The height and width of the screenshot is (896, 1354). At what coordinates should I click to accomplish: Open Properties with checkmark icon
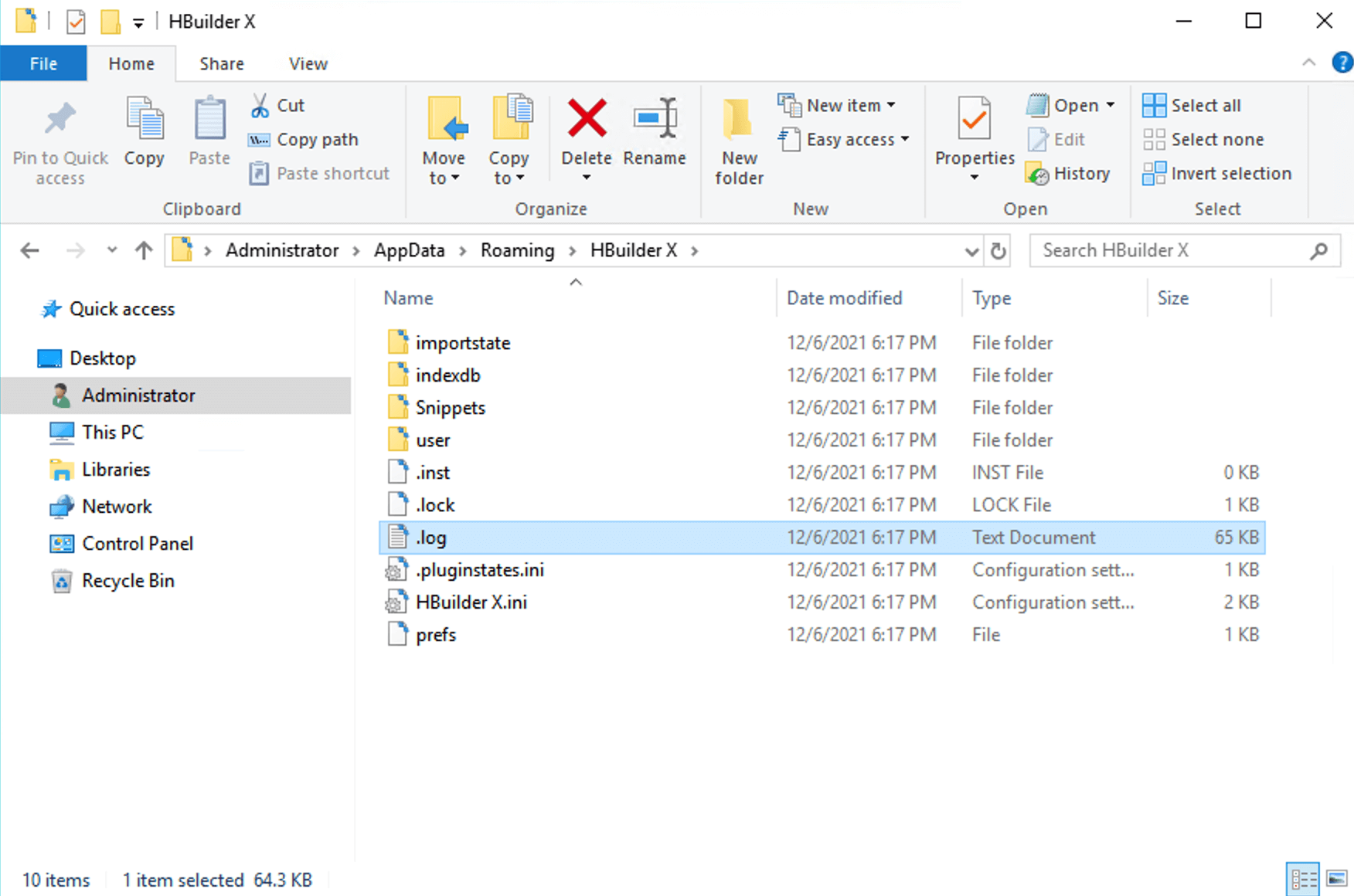(974, 120)
